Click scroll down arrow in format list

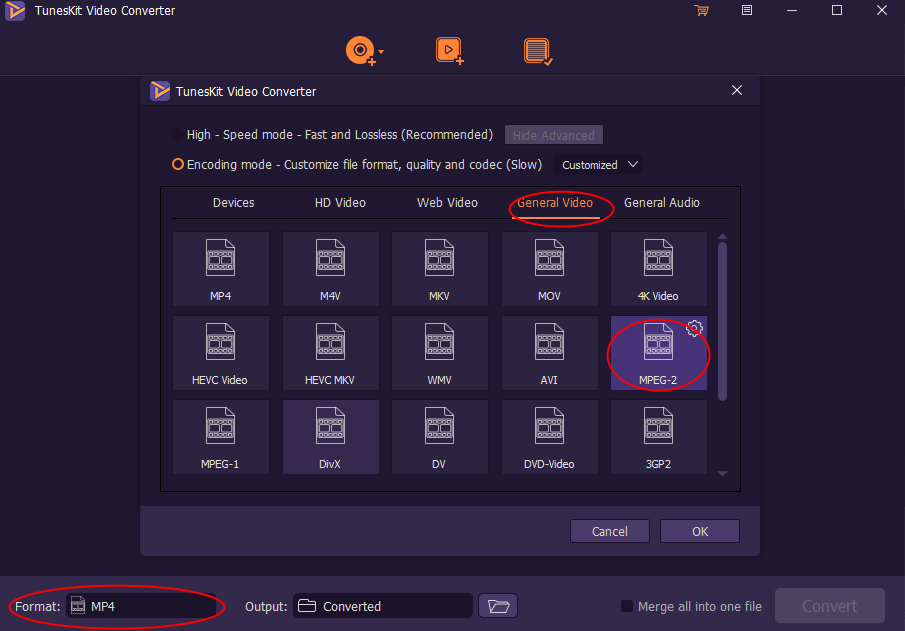point(722,473)
